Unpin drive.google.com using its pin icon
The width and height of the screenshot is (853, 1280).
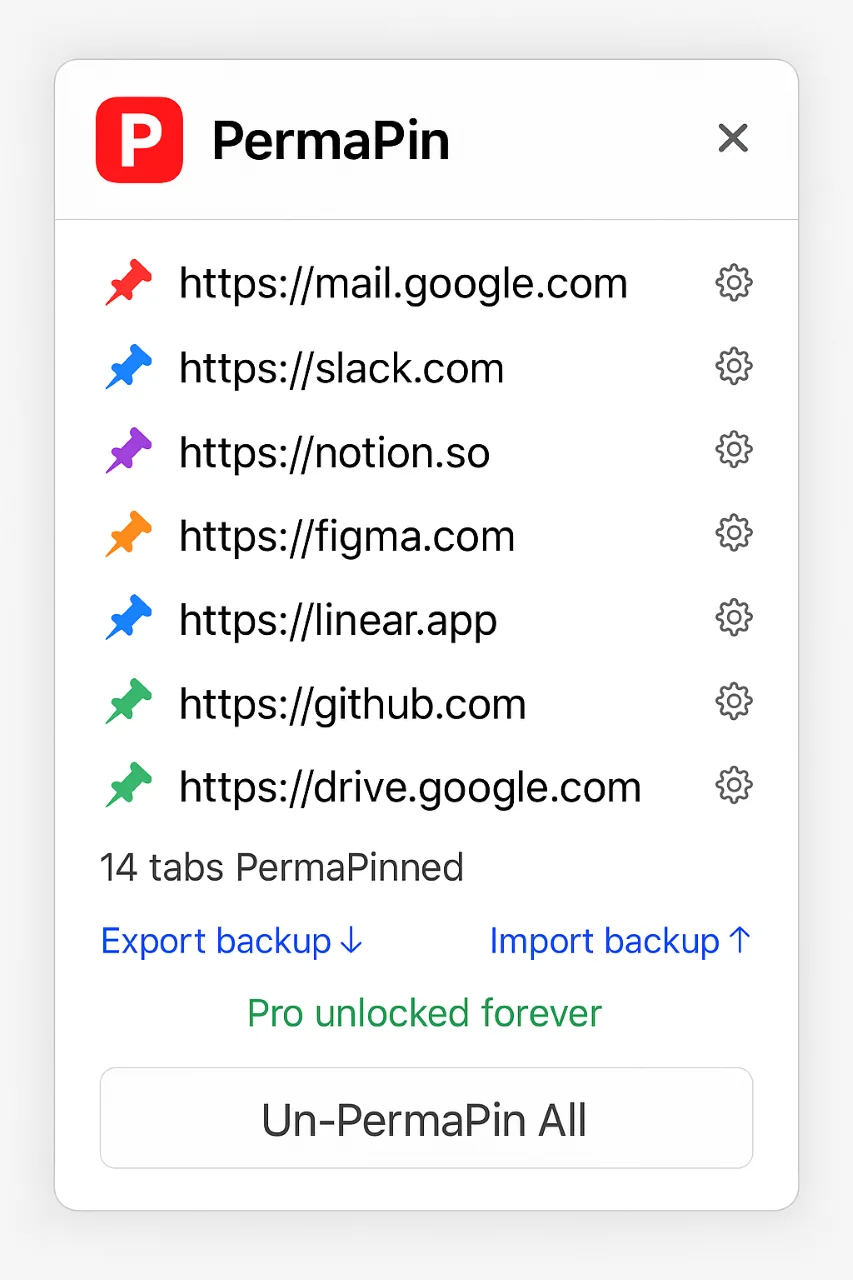(x=129, y=787)
